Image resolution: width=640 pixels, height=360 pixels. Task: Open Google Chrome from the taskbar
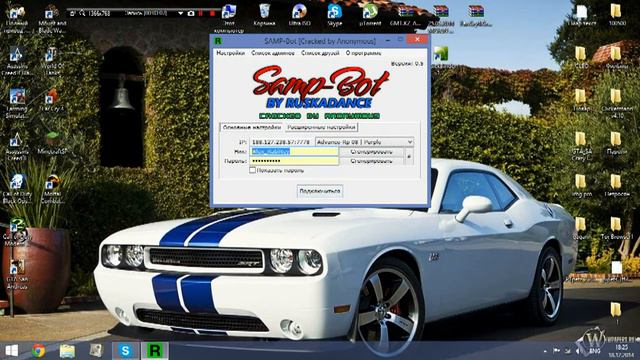38,351
